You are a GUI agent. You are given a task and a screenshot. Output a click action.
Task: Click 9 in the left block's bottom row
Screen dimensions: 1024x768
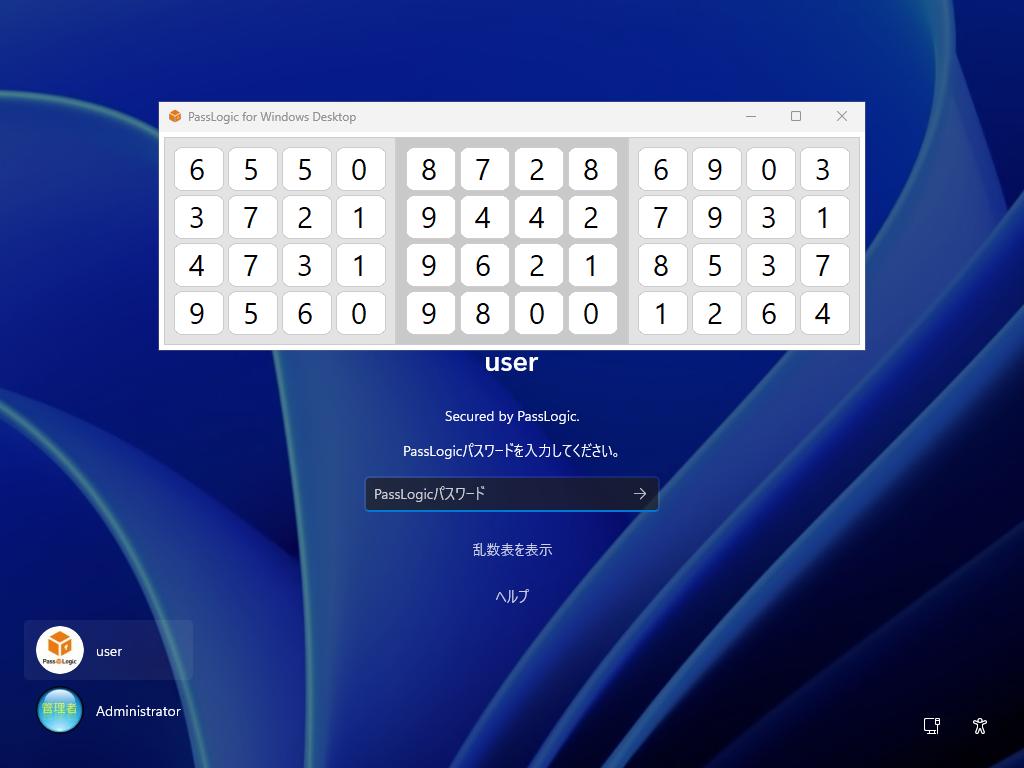[199, 313]
